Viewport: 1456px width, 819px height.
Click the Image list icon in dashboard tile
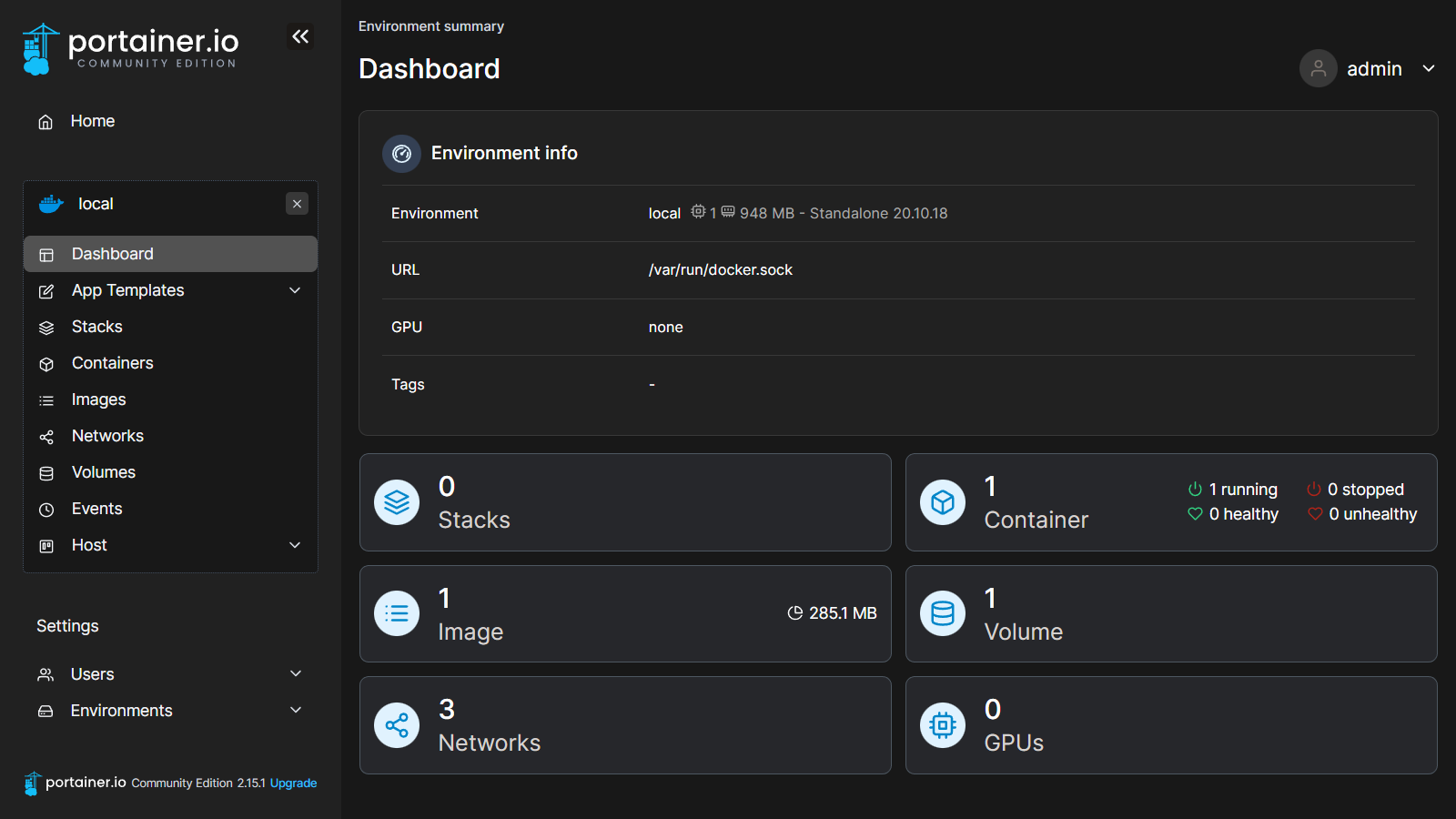397,614
